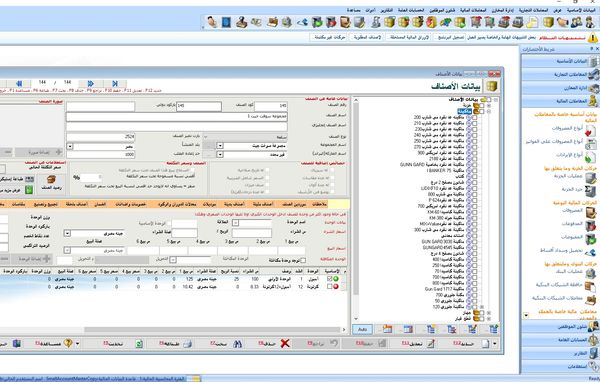Viewport: 600px width, 382px height.
Task: Click the printer icon in the main toolbar
Action: point(518,22)
